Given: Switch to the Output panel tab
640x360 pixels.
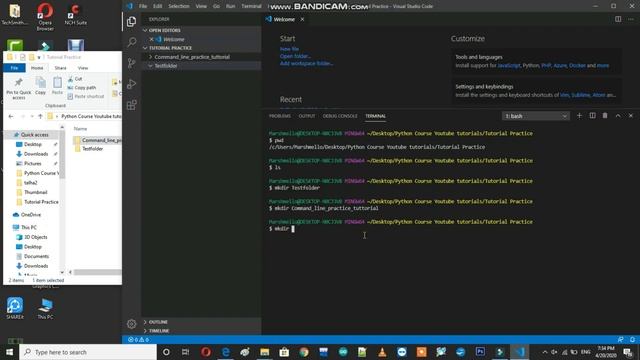Looking at the screenshot, I should coord(307,116).
